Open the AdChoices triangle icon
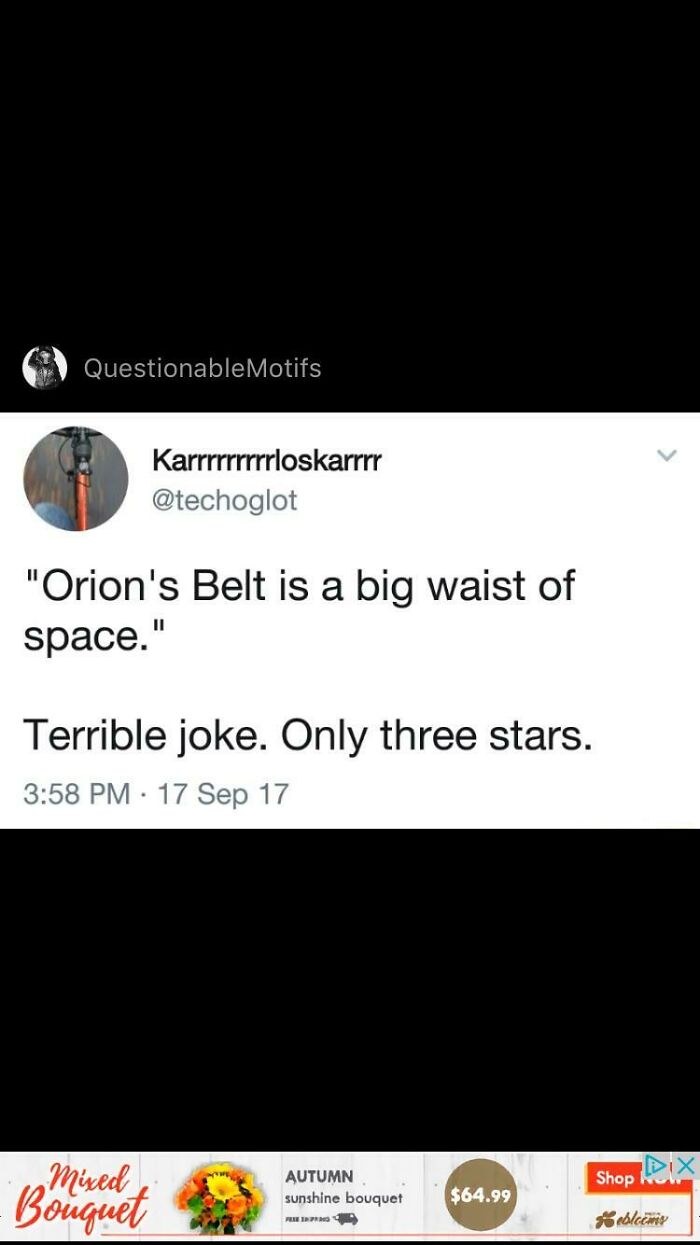 [655, 1165]
